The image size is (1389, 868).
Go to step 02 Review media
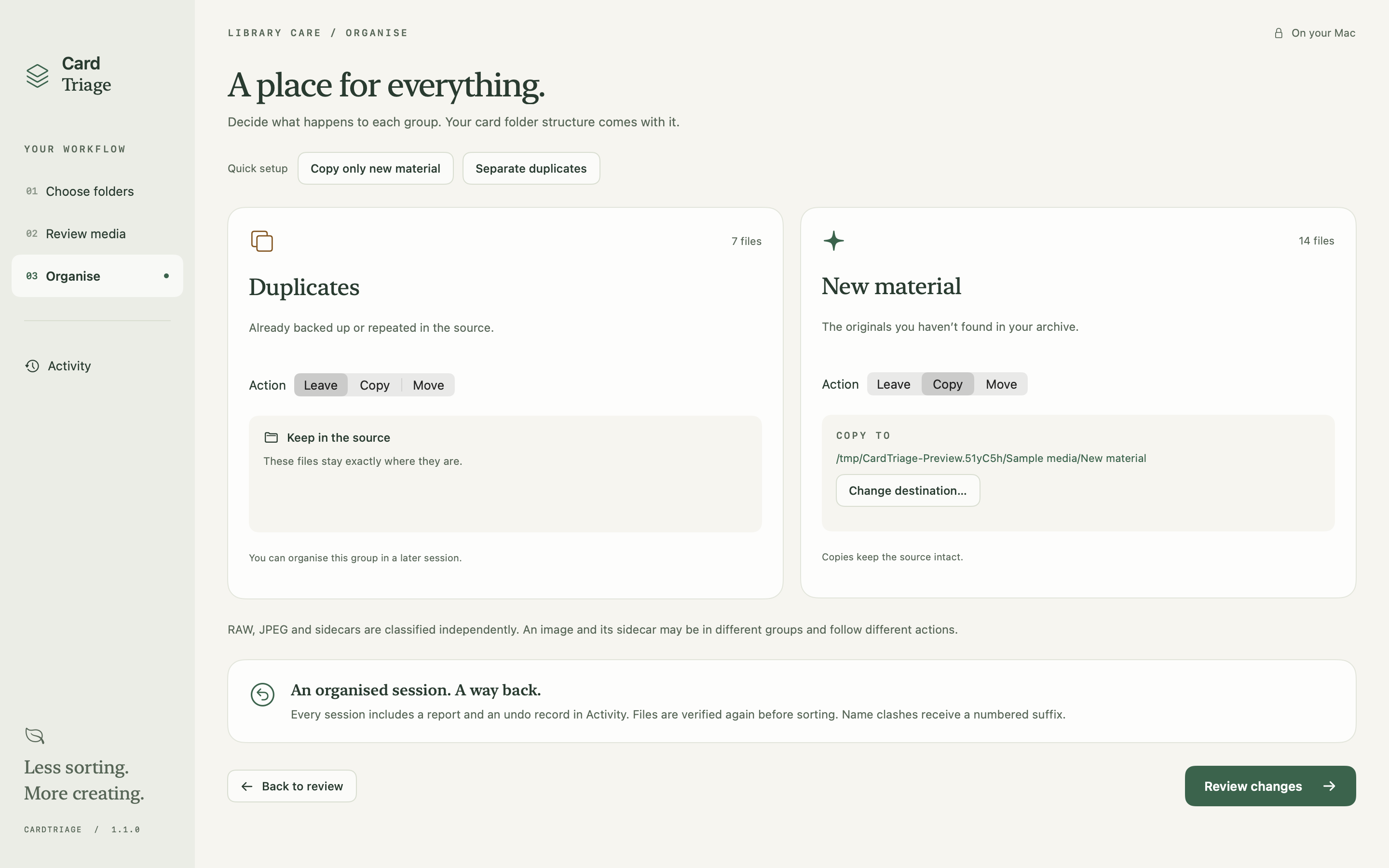click(x=97, y=234)
